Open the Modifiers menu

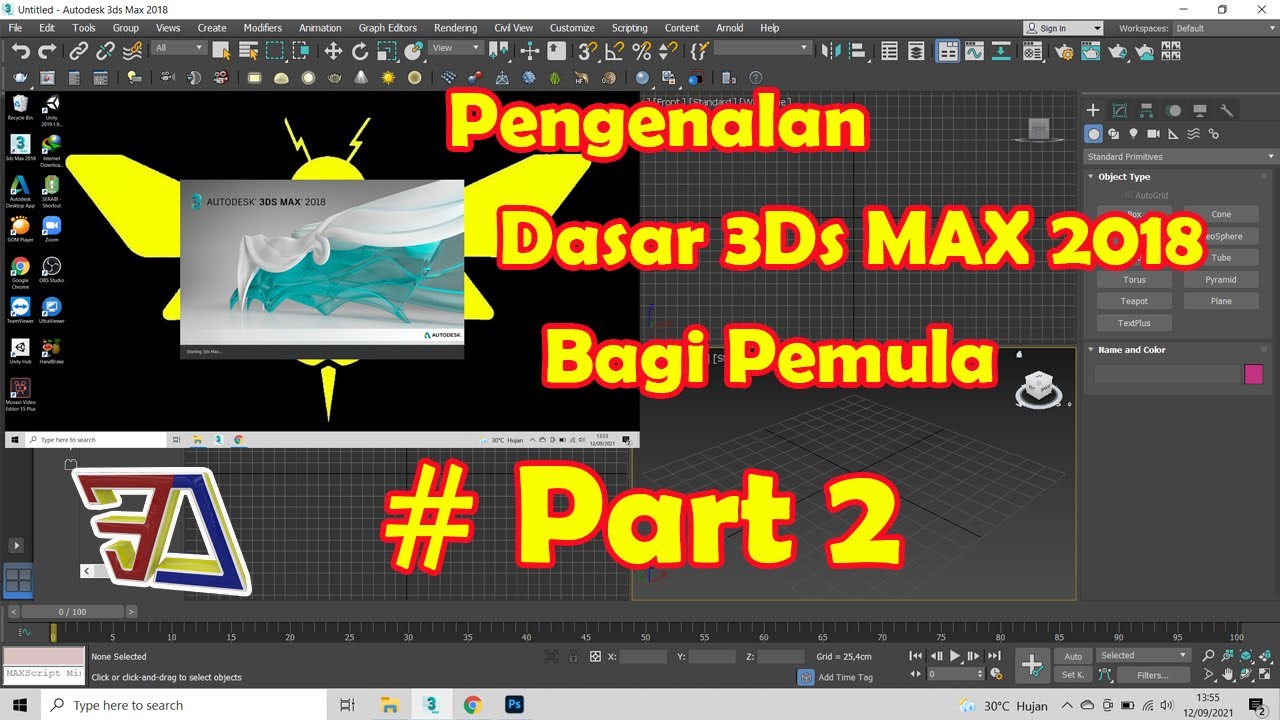(263, 28)
